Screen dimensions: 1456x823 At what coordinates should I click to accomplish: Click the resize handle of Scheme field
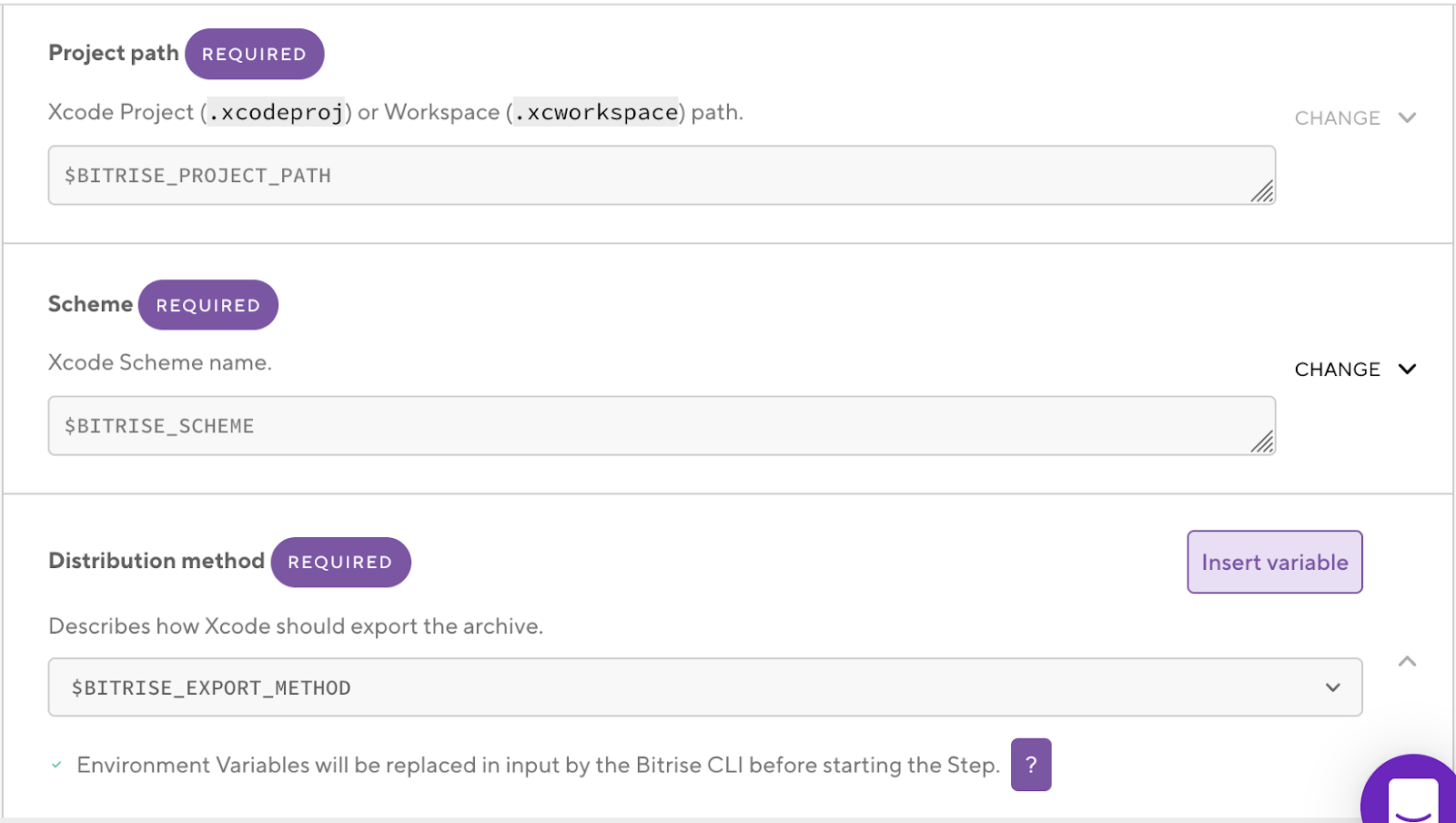[1261, 442]
